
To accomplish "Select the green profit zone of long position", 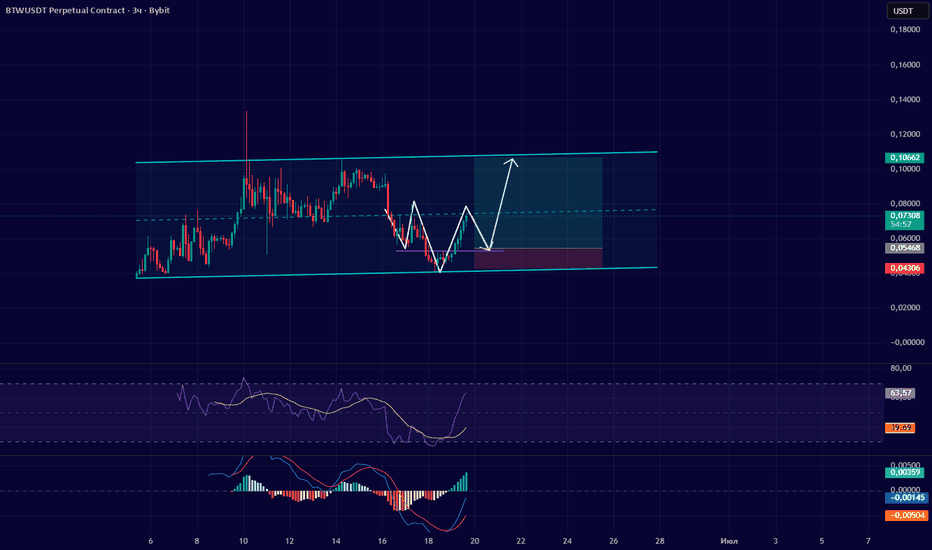I will (538, 203).
